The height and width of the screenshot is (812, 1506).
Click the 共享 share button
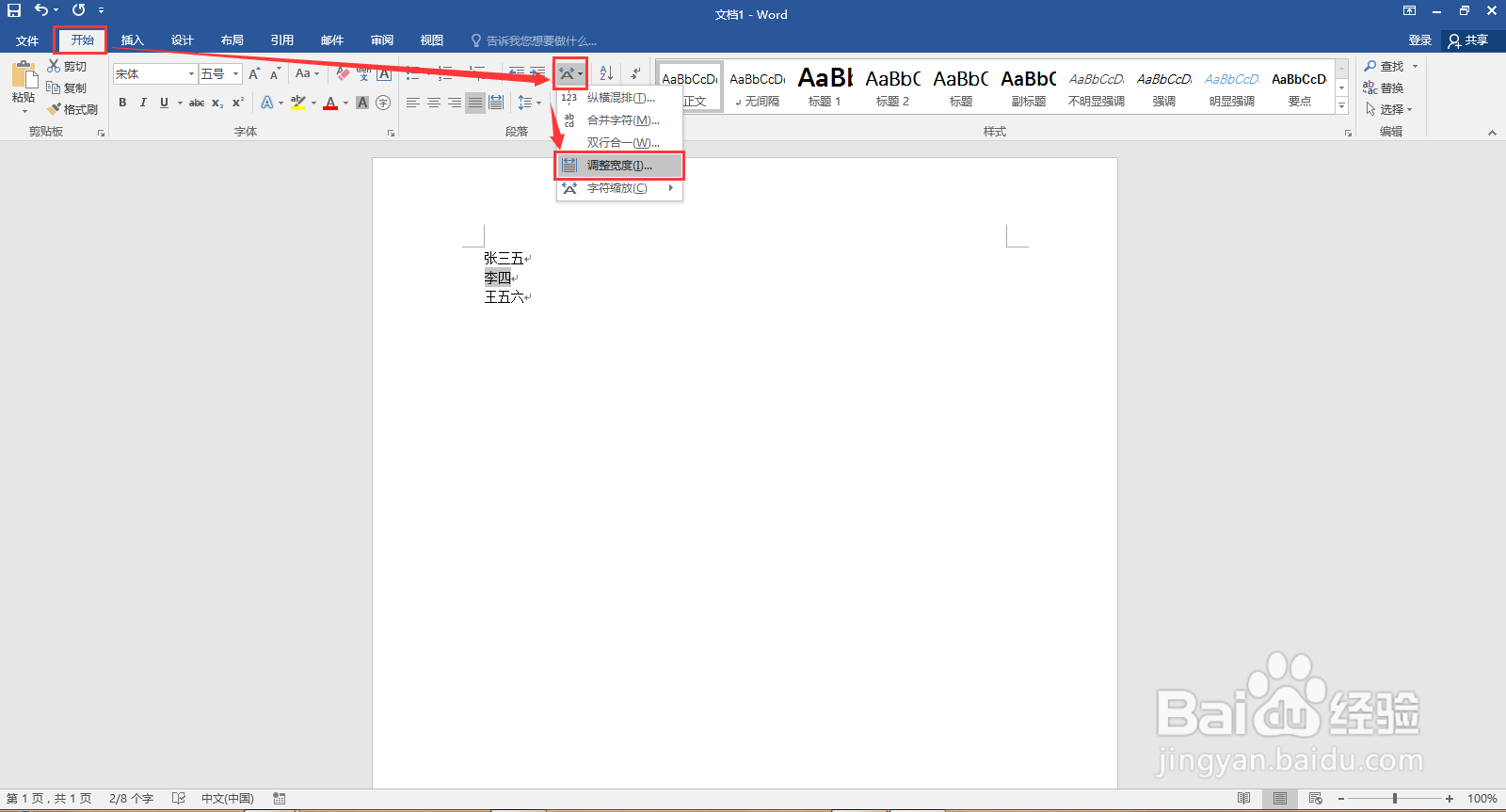coord(1469,40)
